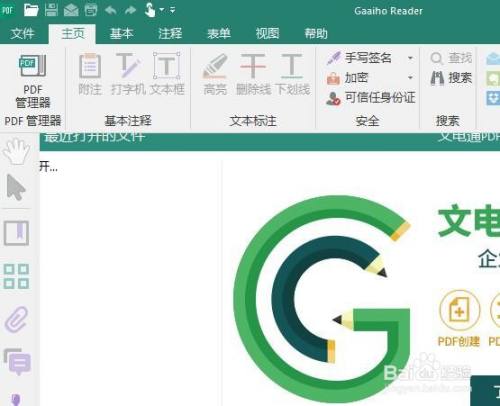The image size is (500, 406).
Task: Expand the 手写签名 dropdown arrow
Action: click(x=410, y=58)
